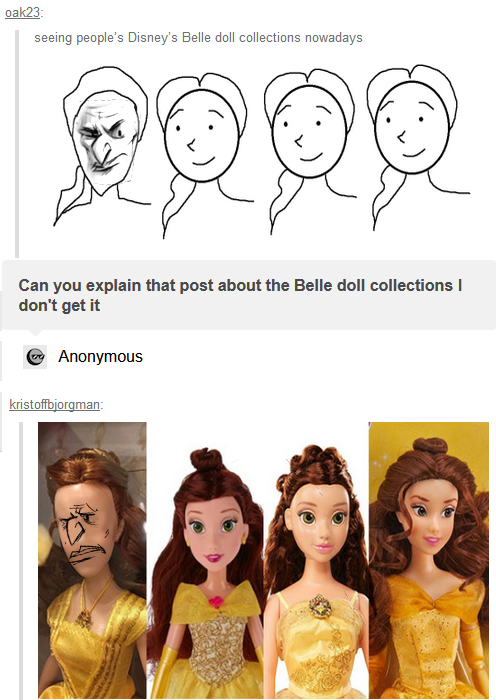Click the gray quote bar beside kristoffbjorgman's reply

click(x=21, y=560)
